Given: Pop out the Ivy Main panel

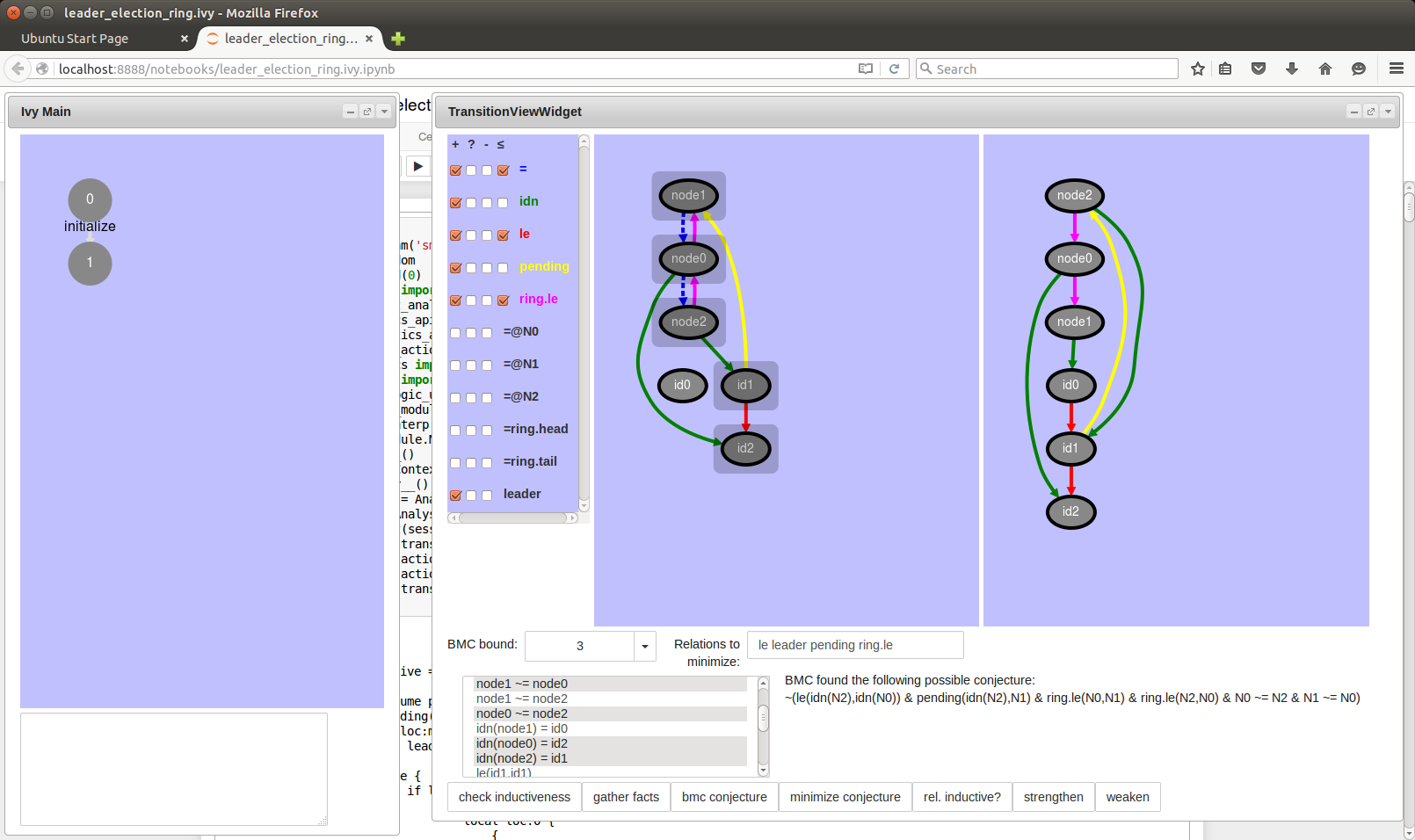Looking at the screenshot, I should (367, 112).
